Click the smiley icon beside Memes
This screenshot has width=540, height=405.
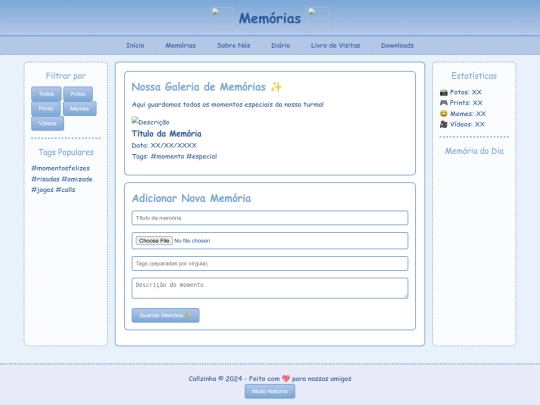444,113
